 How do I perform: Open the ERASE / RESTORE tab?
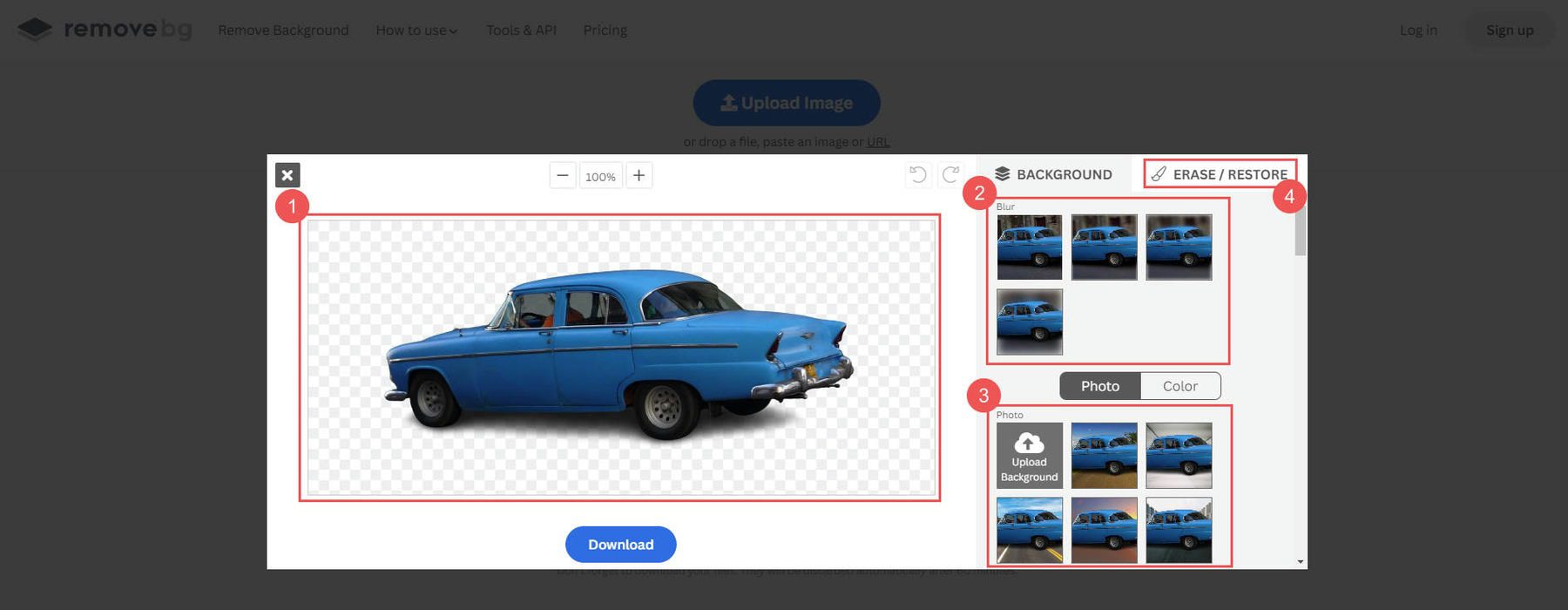coord(1220,174)
